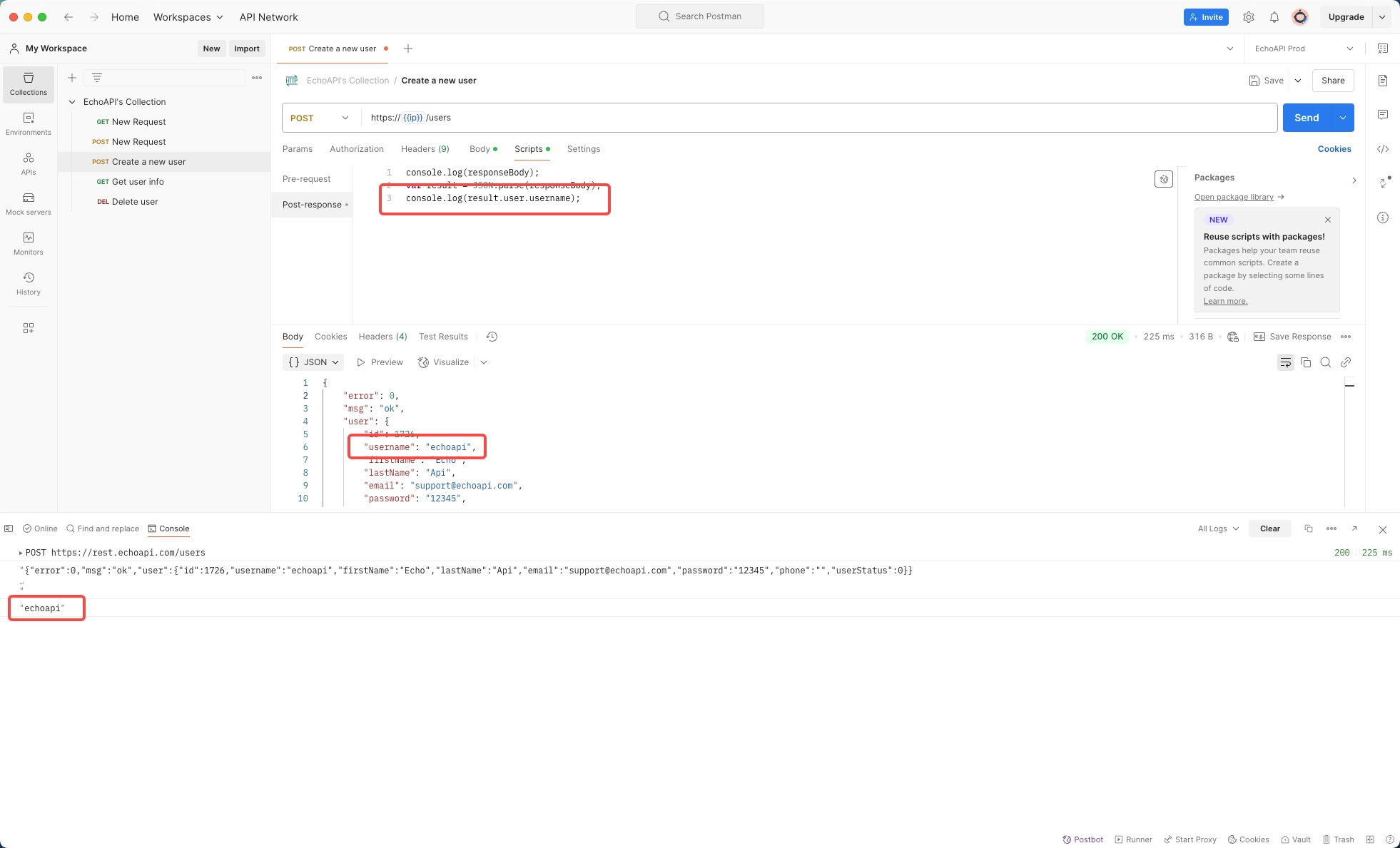Switch to request Body tab
The height and width of the screenshot is (848, 1400).
(x=483, y=149)
